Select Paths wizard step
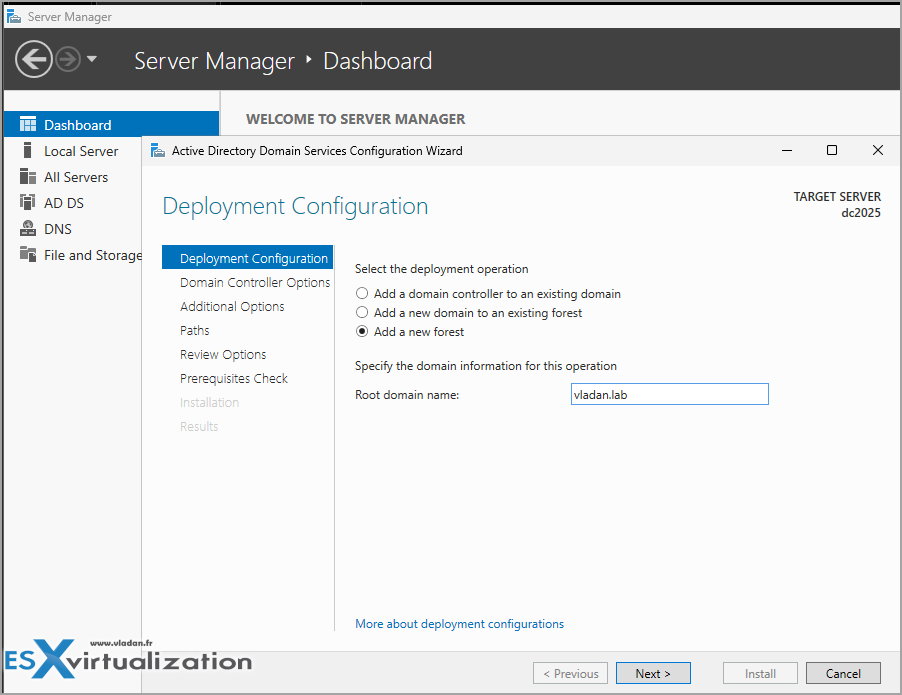The height and width of the screenshot is (695, 902). 194,330
